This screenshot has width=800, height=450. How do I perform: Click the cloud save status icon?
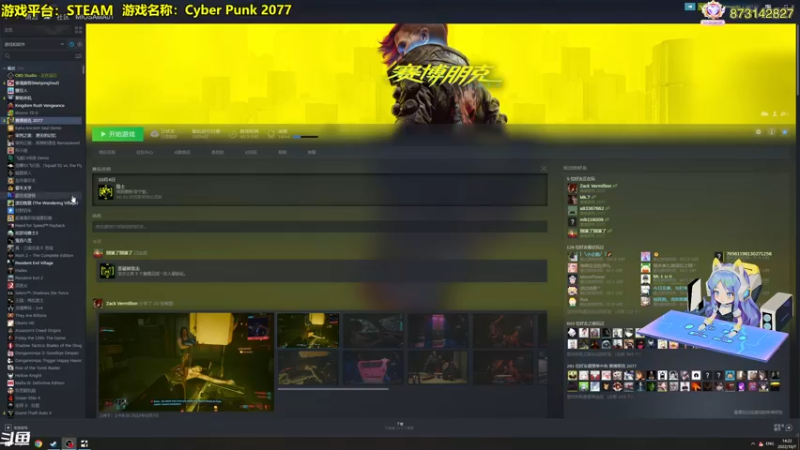coord(154,134)
